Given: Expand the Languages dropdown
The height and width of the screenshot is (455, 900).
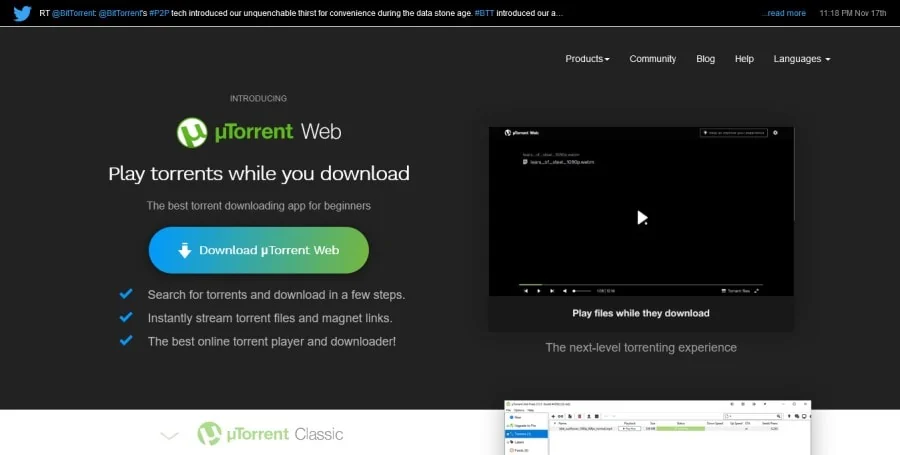Looking at the screenshot, I should [x=802, y=59].
